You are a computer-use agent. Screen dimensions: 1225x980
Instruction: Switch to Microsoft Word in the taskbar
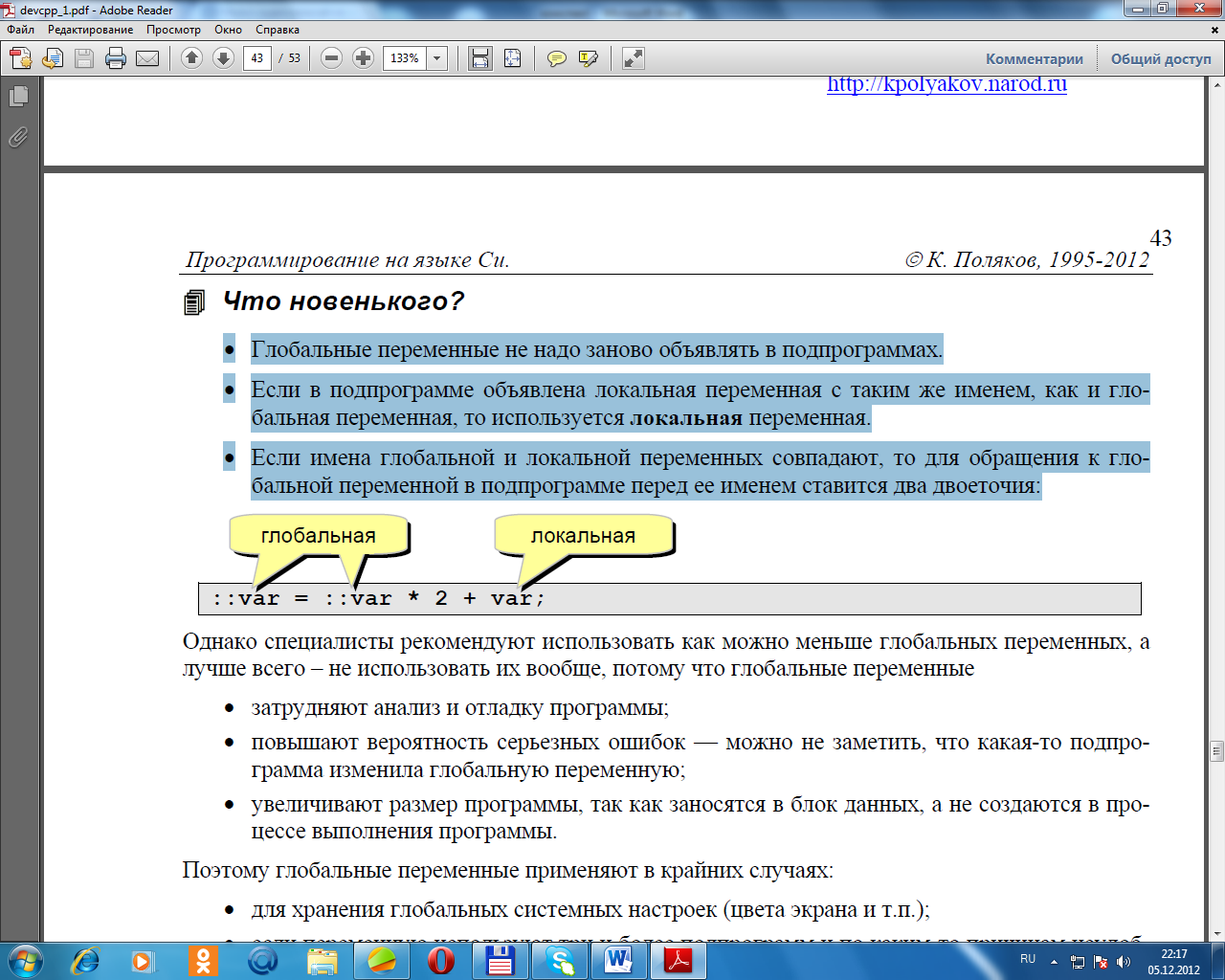tap(619, 961)
